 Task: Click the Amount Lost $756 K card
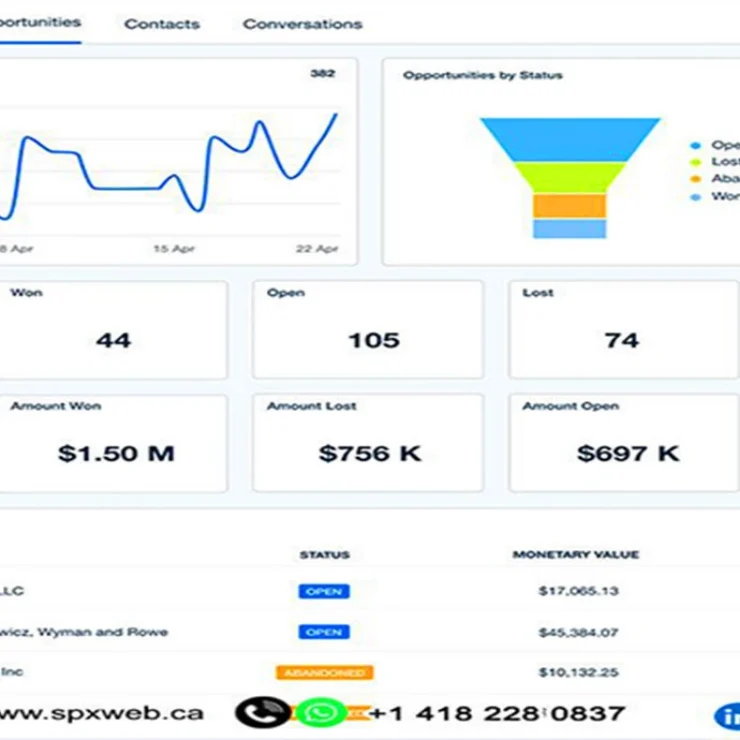367,443
